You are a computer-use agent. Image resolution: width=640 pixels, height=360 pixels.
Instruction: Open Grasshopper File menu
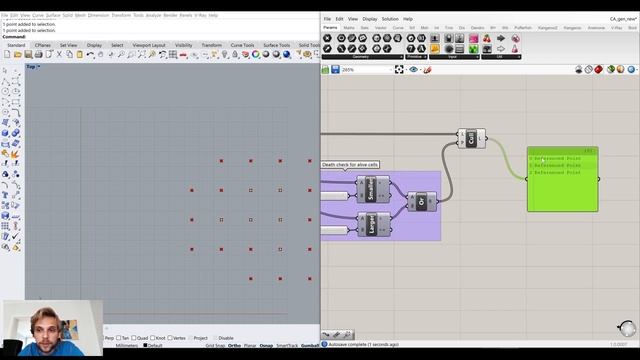coord(327,19)
